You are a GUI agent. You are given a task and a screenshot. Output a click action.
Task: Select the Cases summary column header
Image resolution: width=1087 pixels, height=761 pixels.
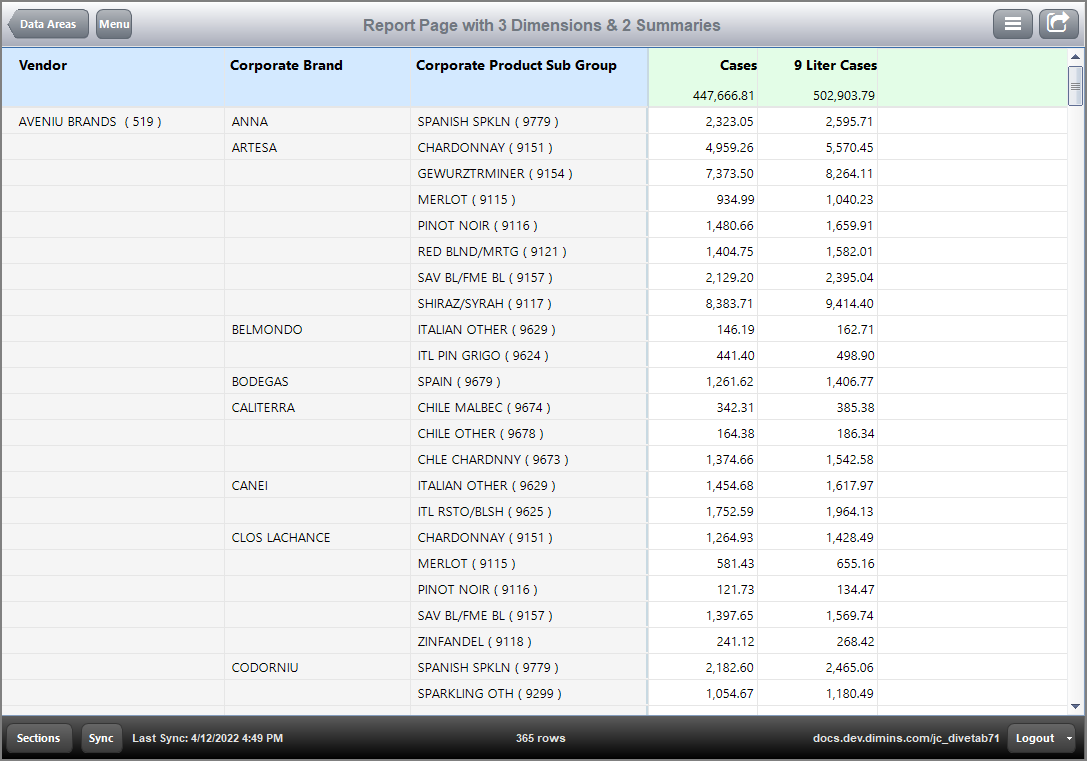(x=738, y=65)
